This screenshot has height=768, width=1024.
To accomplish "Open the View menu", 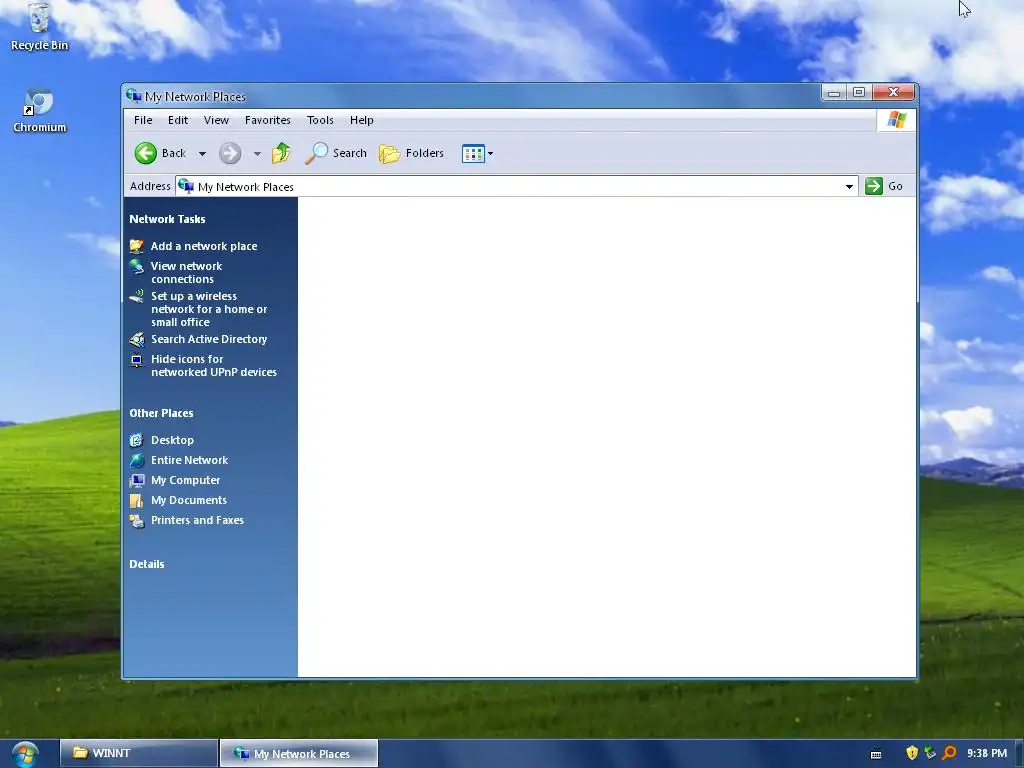I will point(216,120).
